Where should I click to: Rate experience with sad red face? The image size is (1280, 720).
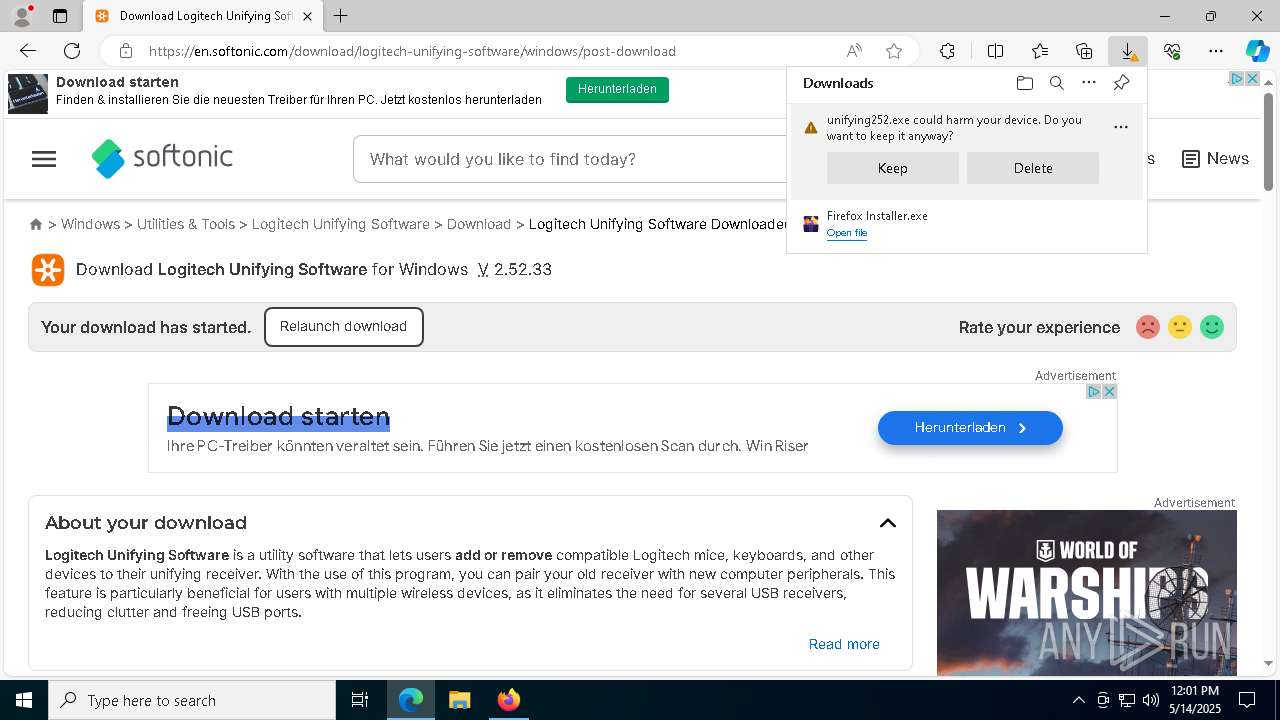point(1148,327)
